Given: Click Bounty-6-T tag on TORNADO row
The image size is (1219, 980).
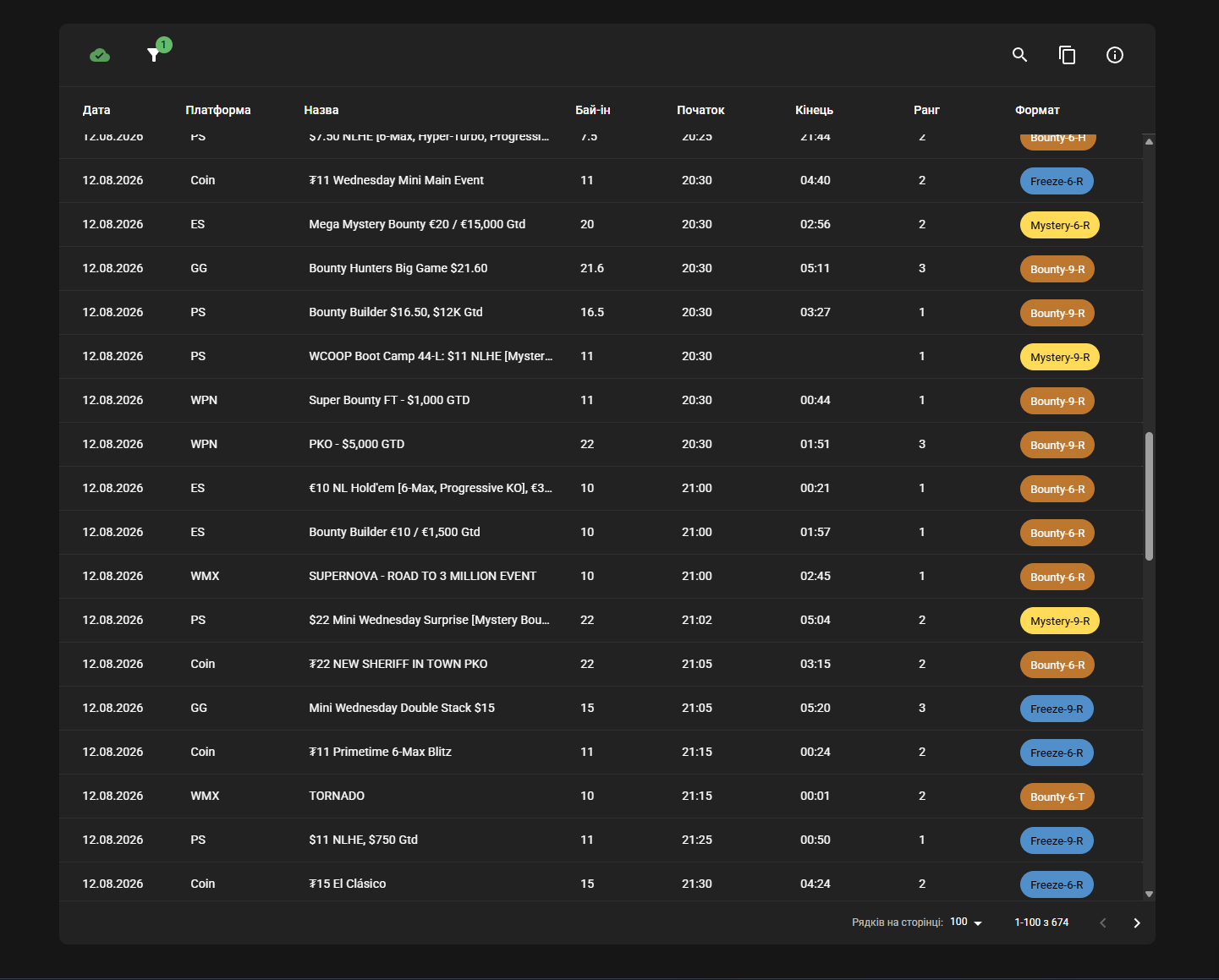Looking at the screenshot, I should pos(1057,797).
